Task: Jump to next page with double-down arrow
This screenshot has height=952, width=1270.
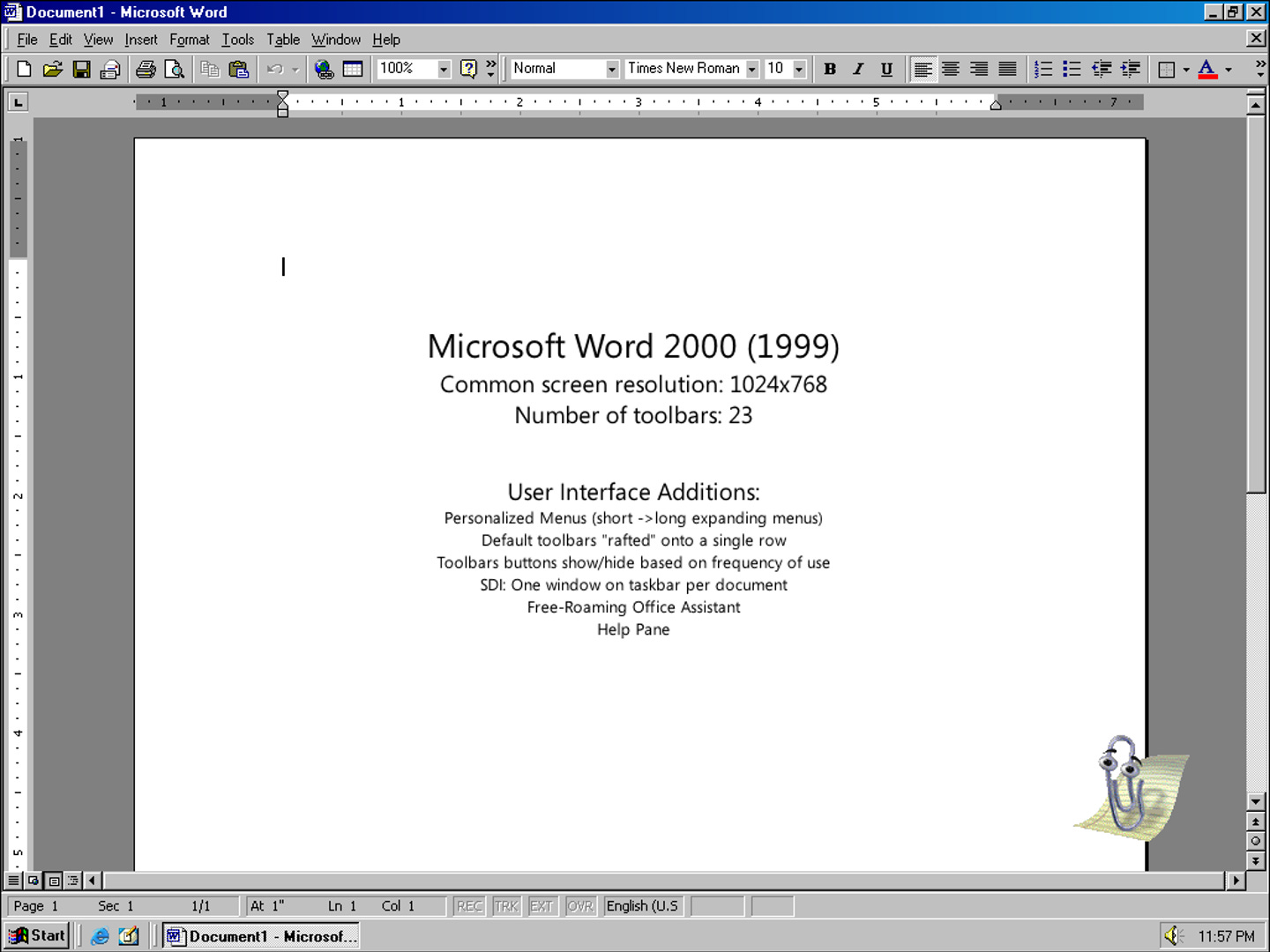Action: (1256, 860)
